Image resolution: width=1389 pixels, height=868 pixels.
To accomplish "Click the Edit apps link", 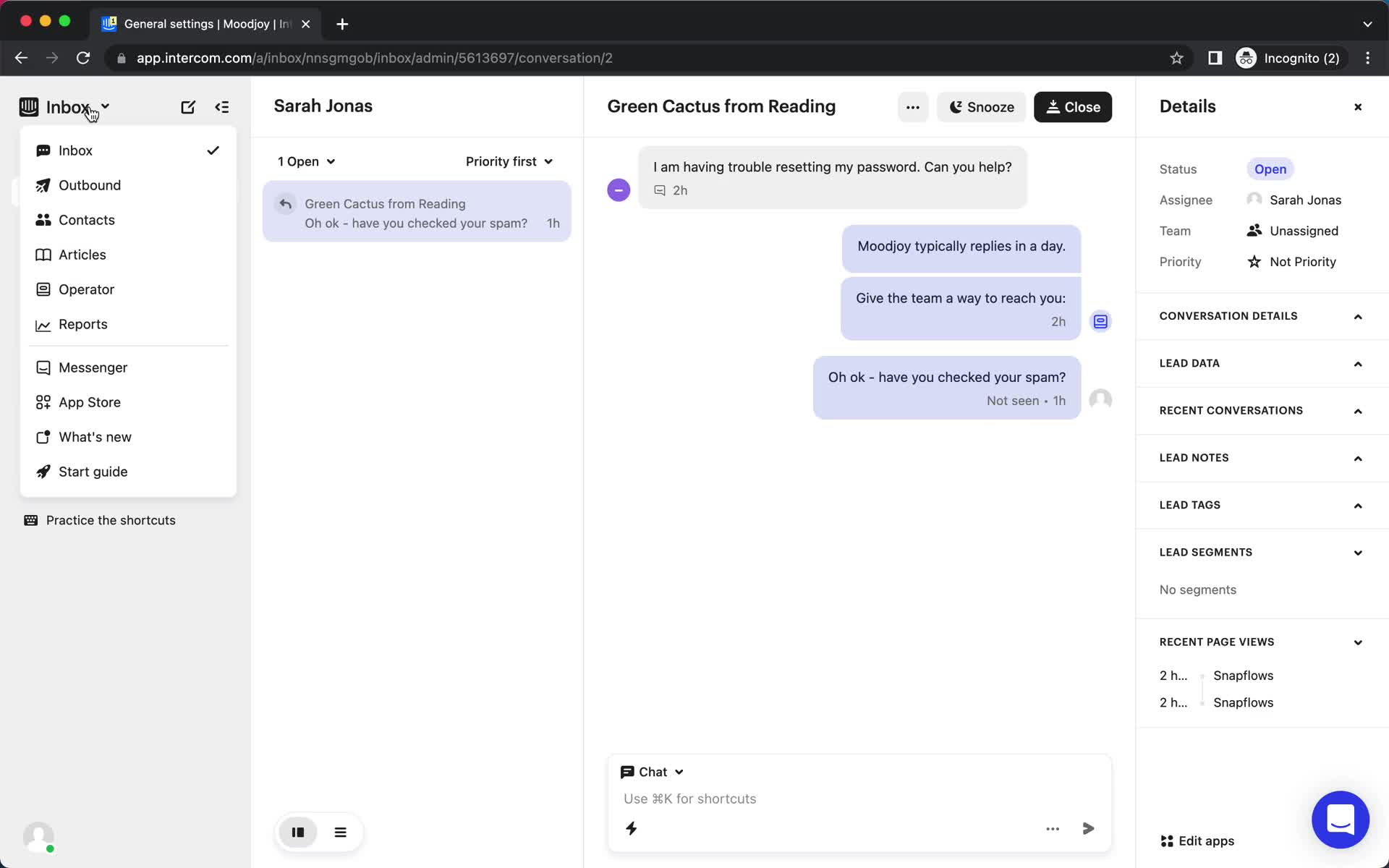I will click(1197, 841).
